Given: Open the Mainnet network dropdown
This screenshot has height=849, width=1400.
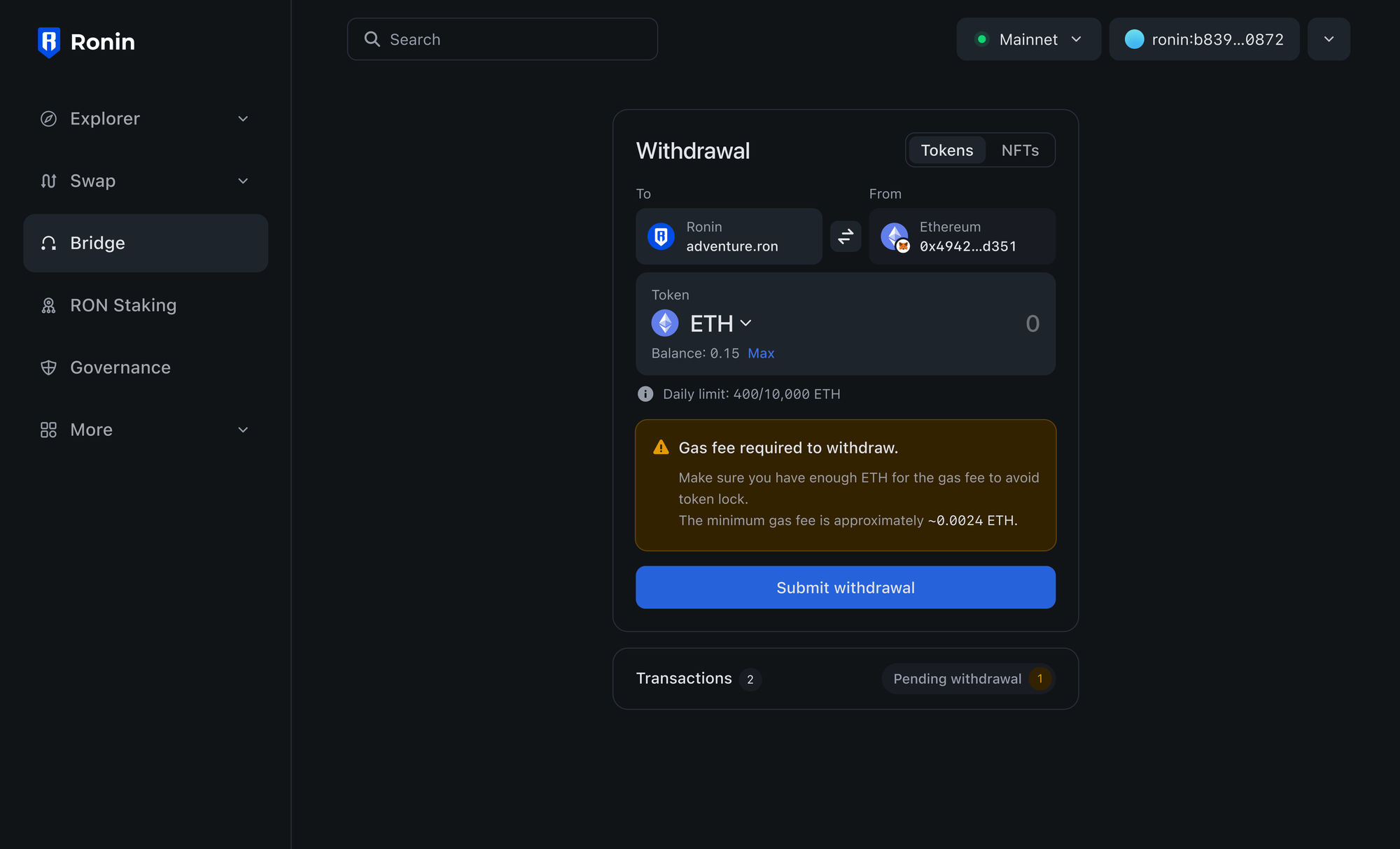Looking at the screenshot, I should coord(1028,39).
